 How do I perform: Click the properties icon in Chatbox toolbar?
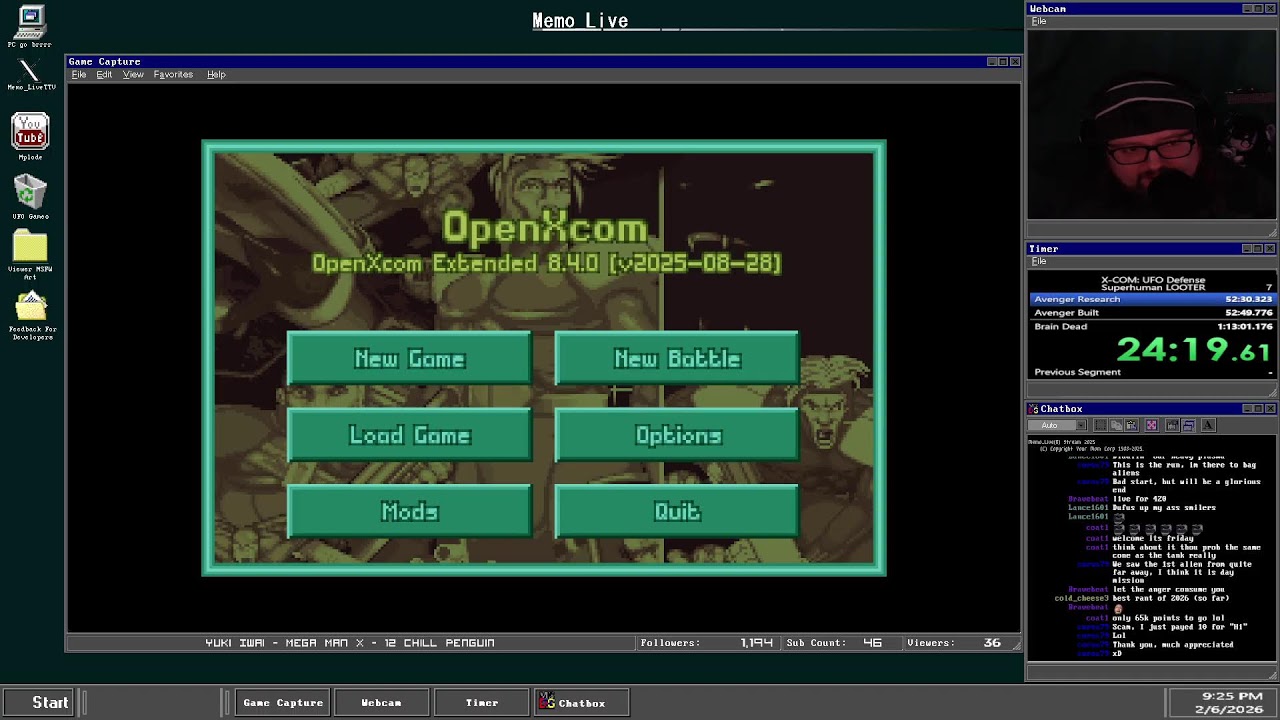pyautogui.click(x=1172, y=425)
